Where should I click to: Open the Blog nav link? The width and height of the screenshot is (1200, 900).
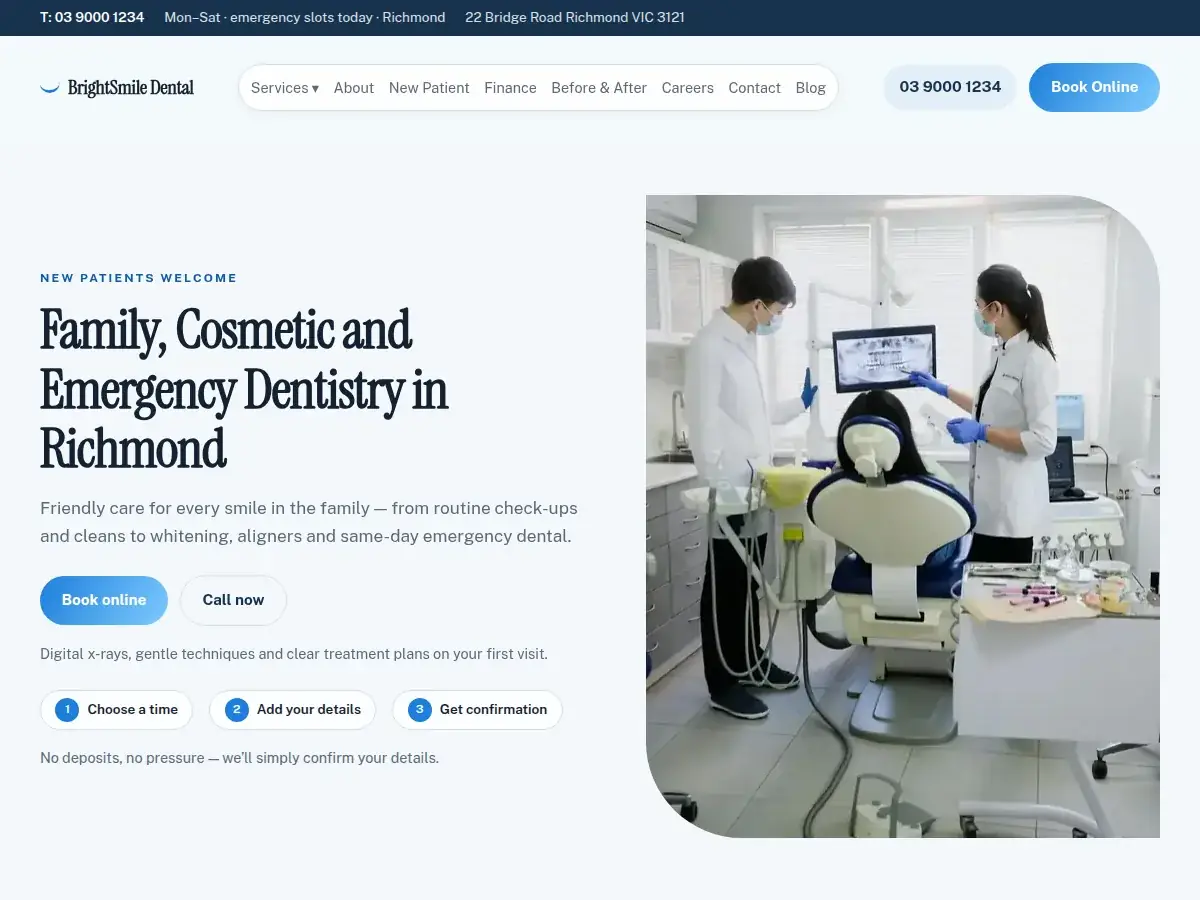point(811,88)
